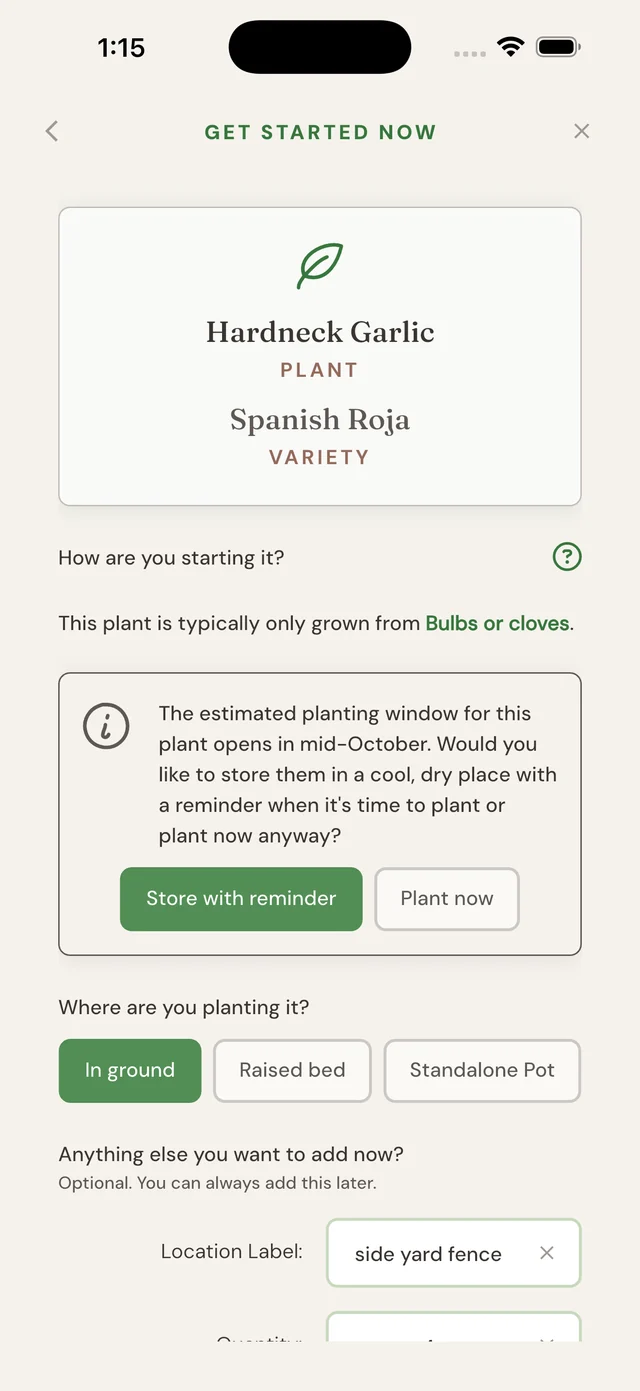
Task: Edit the Location Label field
Action: pos(453,1253)
